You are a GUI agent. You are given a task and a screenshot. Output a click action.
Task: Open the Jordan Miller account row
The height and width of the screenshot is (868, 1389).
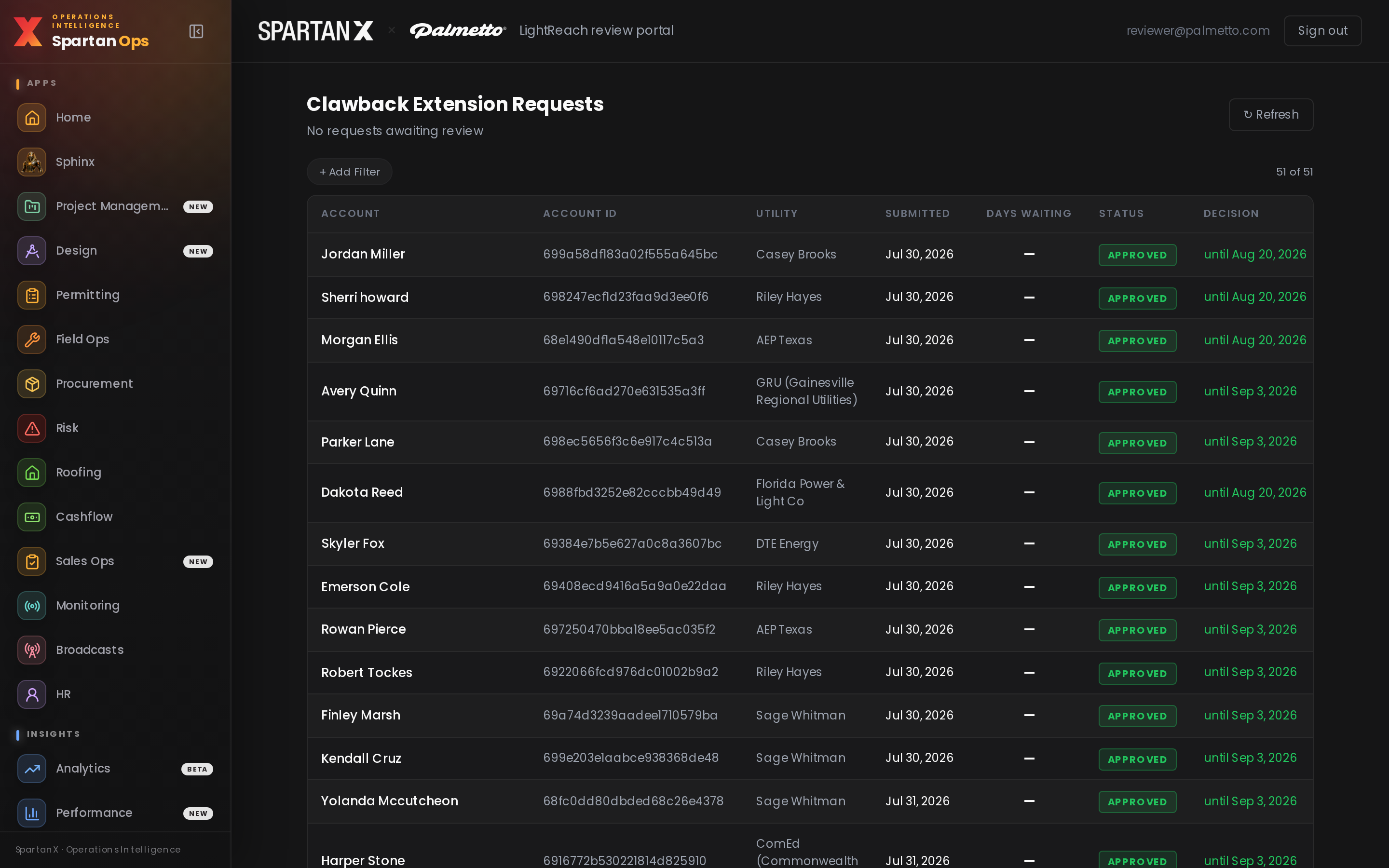810,254
